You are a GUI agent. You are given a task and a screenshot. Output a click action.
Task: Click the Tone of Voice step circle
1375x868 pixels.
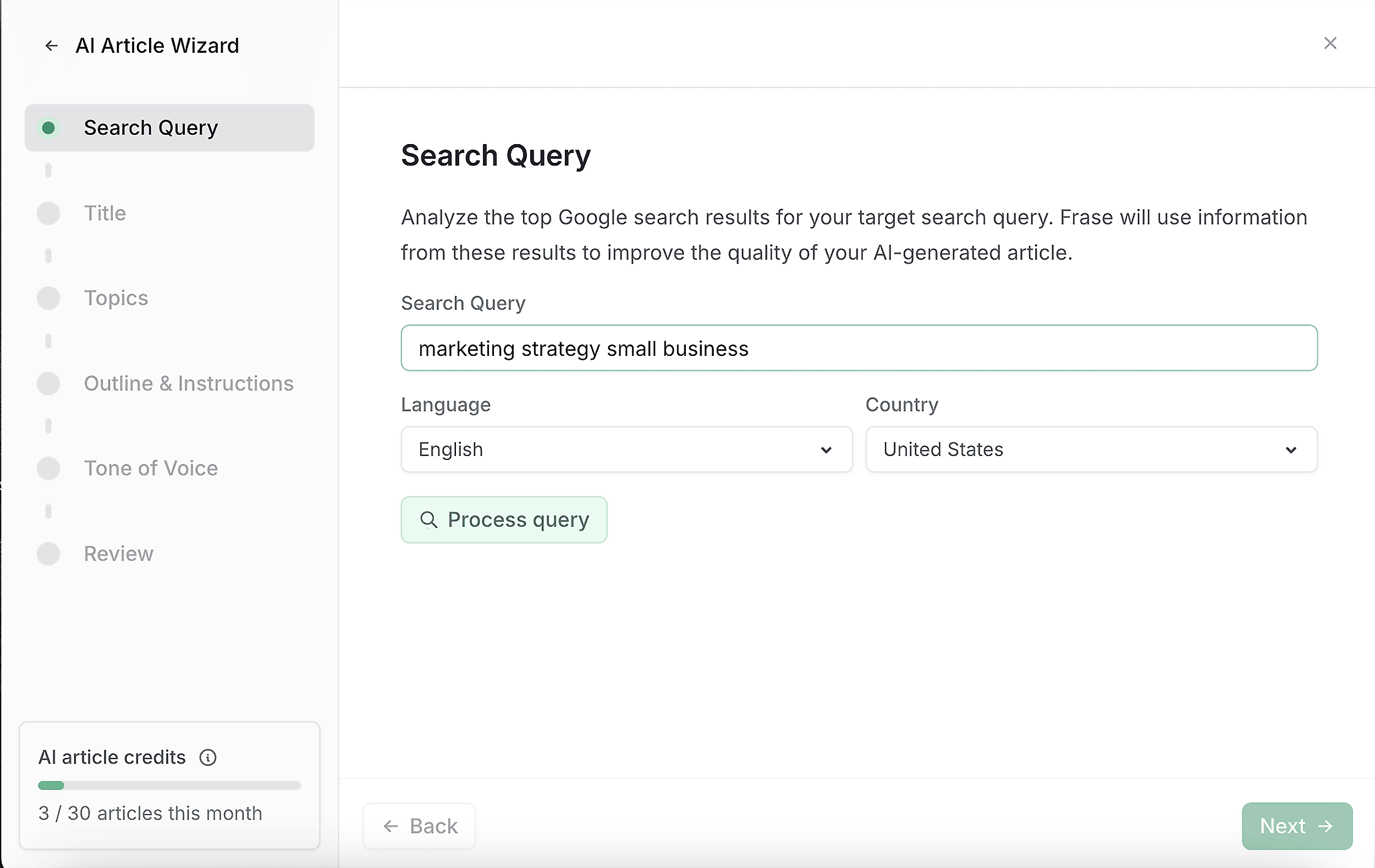48,469
